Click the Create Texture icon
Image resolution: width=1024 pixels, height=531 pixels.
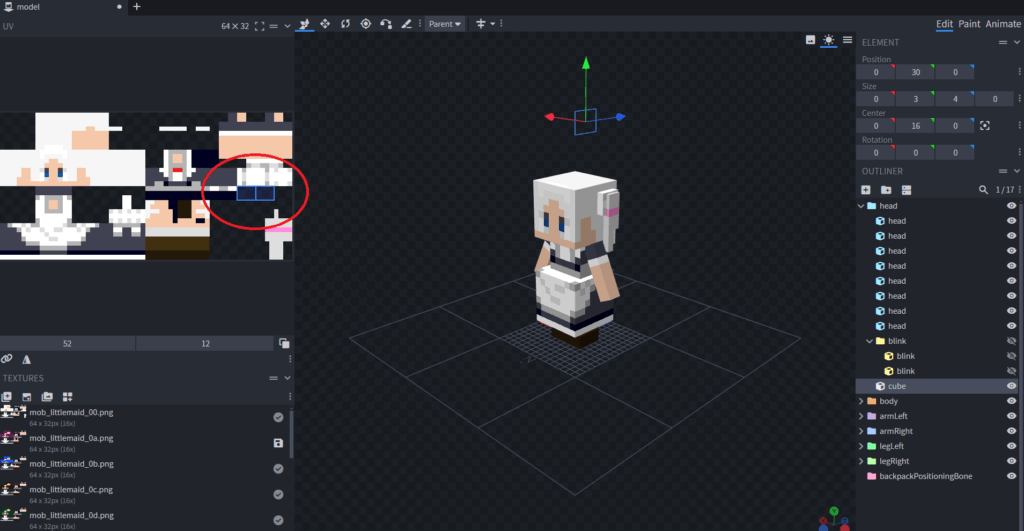pyautogui.click(x=29, y=397)
